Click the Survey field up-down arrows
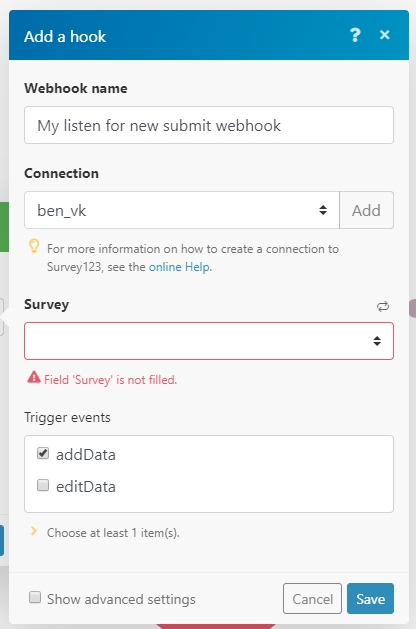The image size is (416, 629). point(377,341)
